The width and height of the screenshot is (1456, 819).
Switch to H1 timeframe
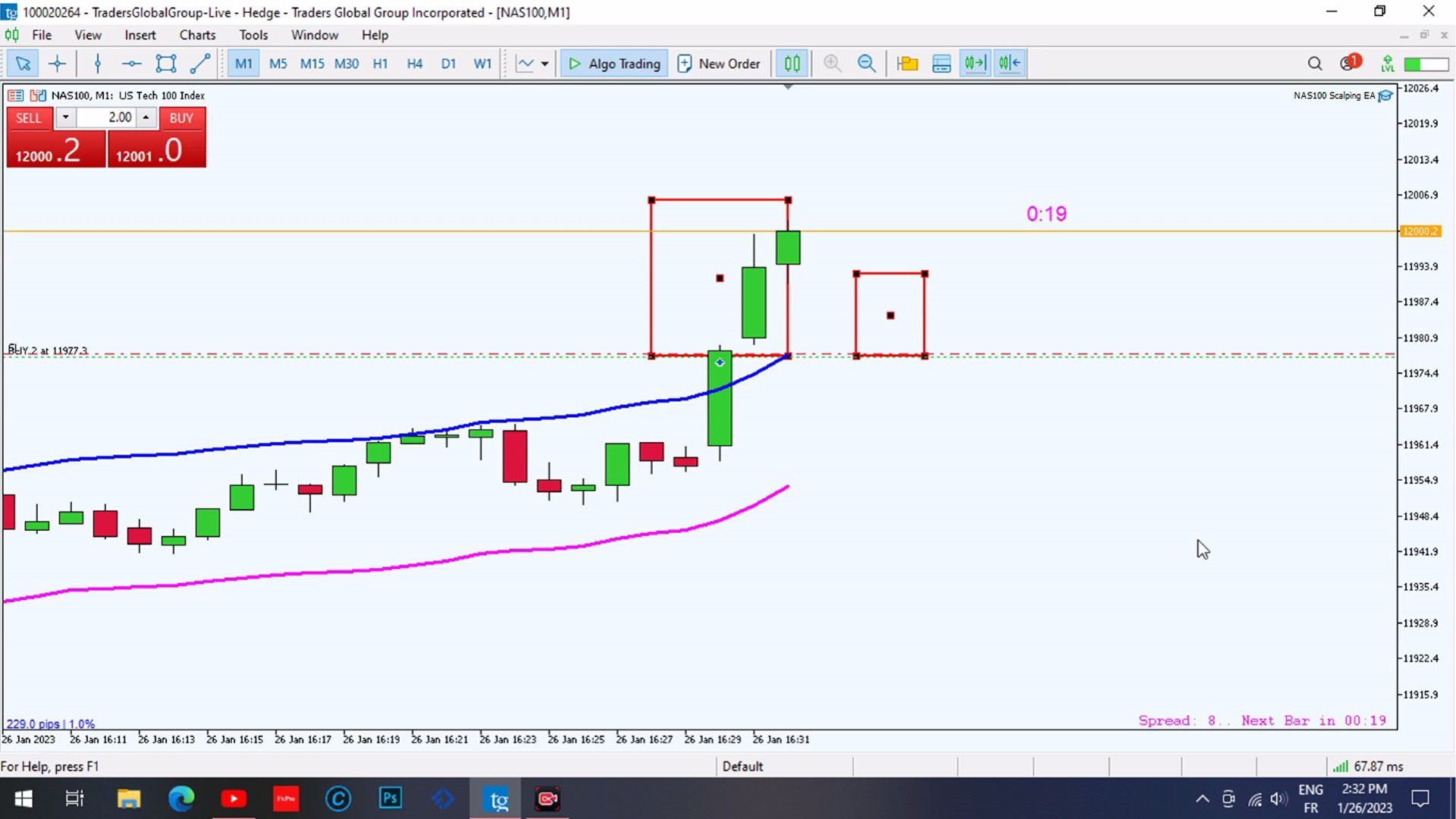(x=380, y=64)
